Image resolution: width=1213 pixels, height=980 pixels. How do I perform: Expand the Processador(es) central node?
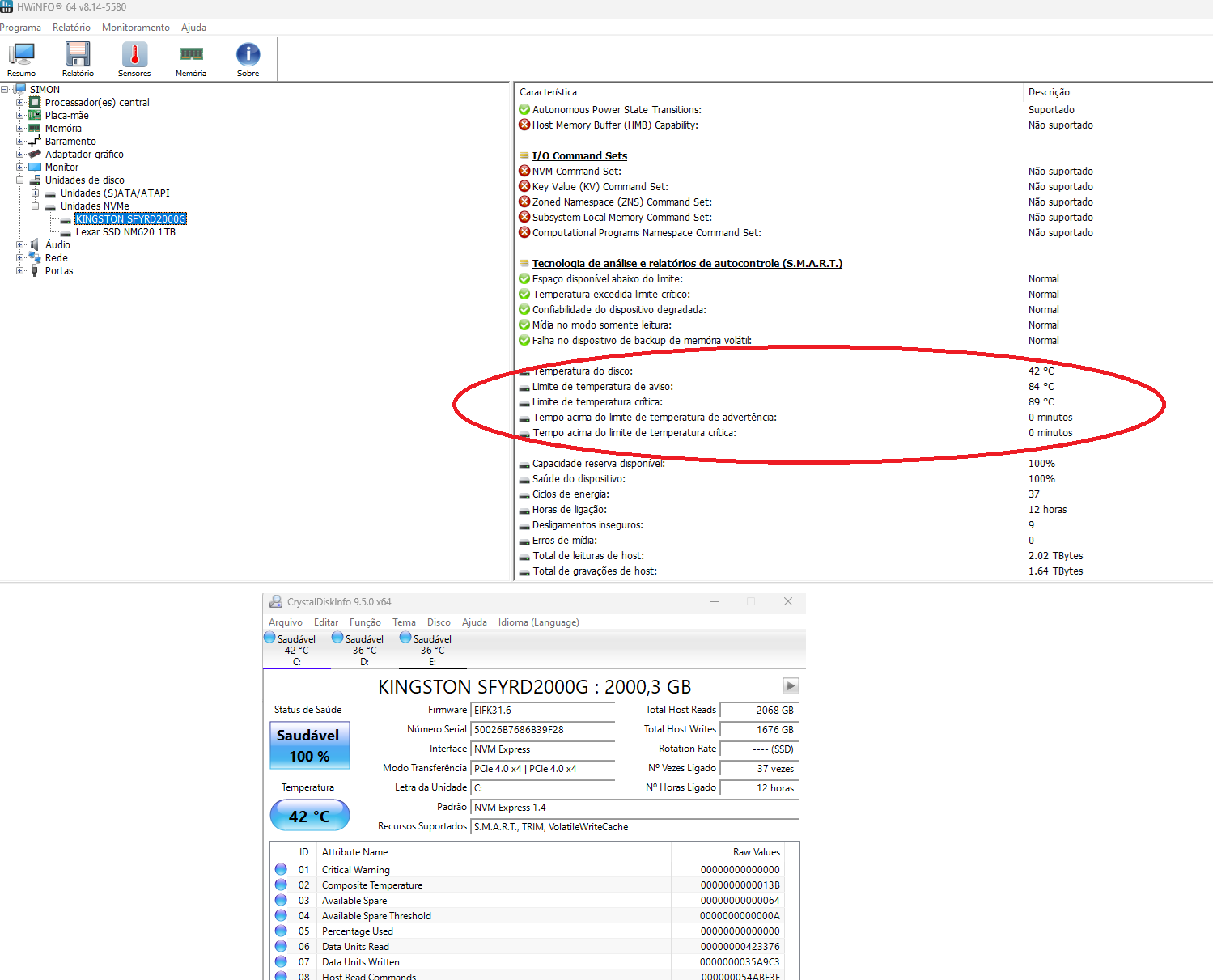[20, 103]
